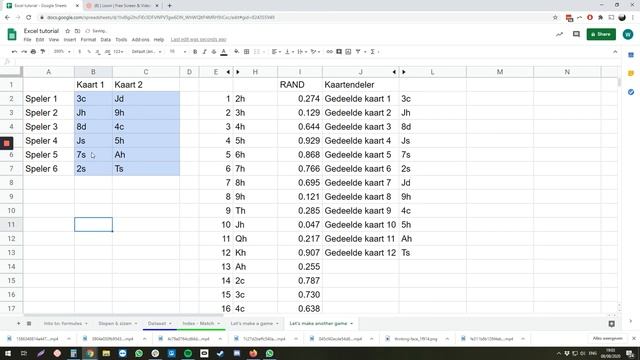Open the font size dropdown
This screenshot has width=640, height=360.
click(178, 52)
